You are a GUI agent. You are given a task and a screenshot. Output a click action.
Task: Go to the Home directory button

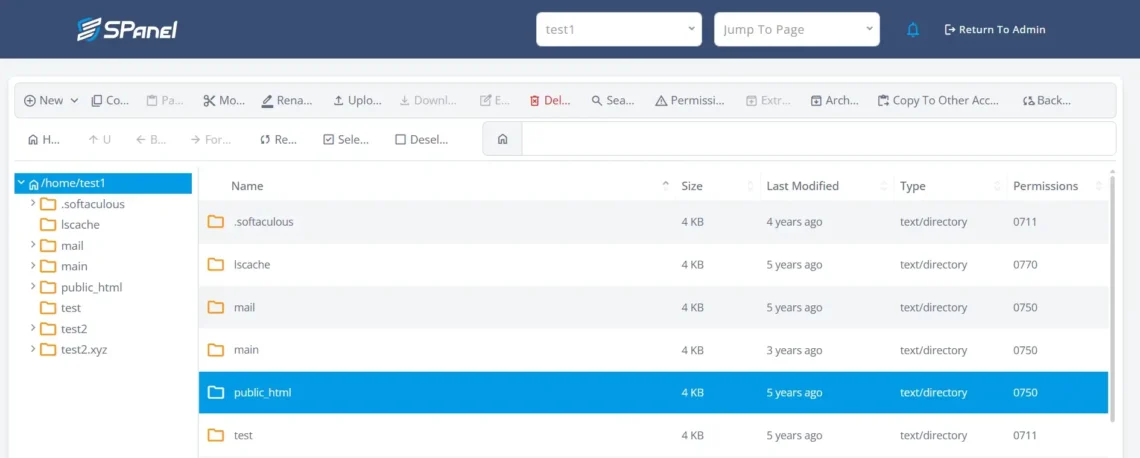(44, 140)
